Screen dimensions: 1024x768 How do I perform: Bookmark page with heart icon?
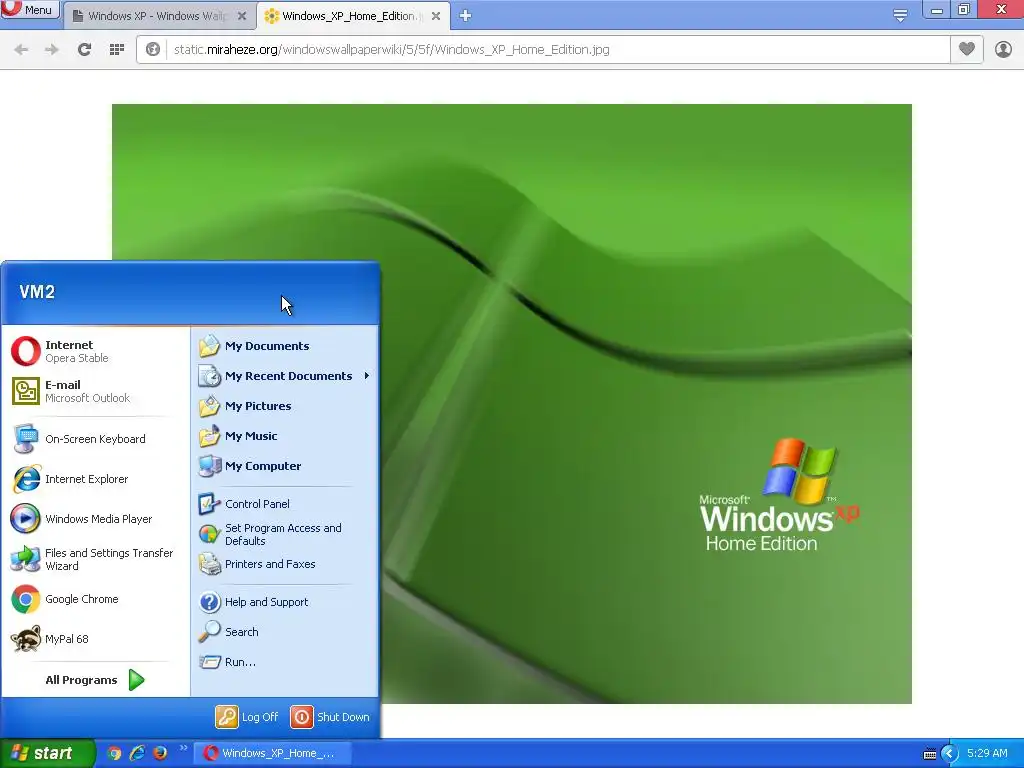[x=967, y=49]
